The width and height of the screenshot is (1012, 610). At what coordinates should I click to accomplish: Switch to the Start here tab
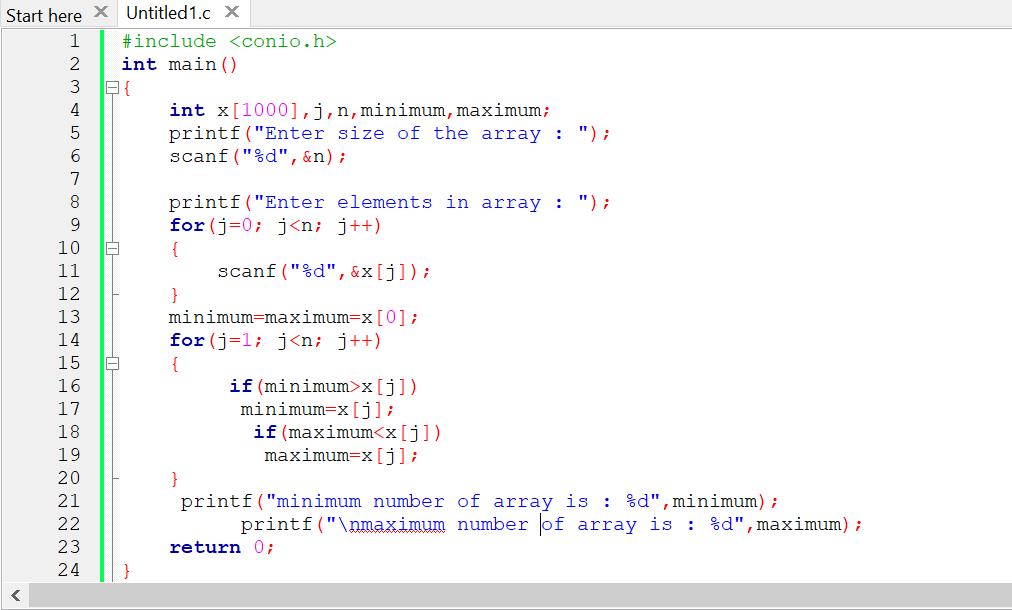coord(44,14)
